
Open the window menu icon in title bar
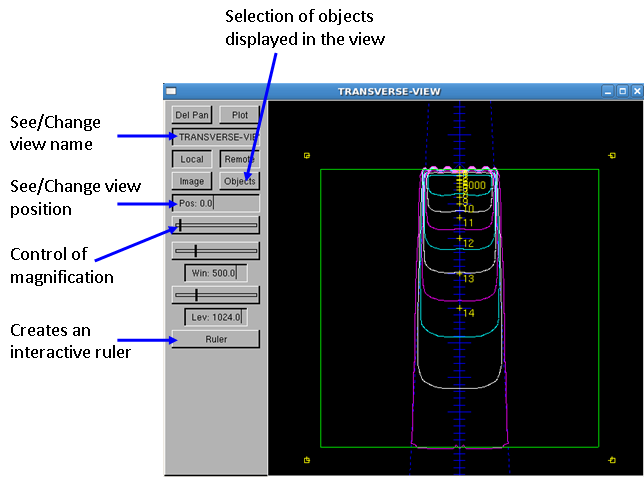click(x=171, y=91)
